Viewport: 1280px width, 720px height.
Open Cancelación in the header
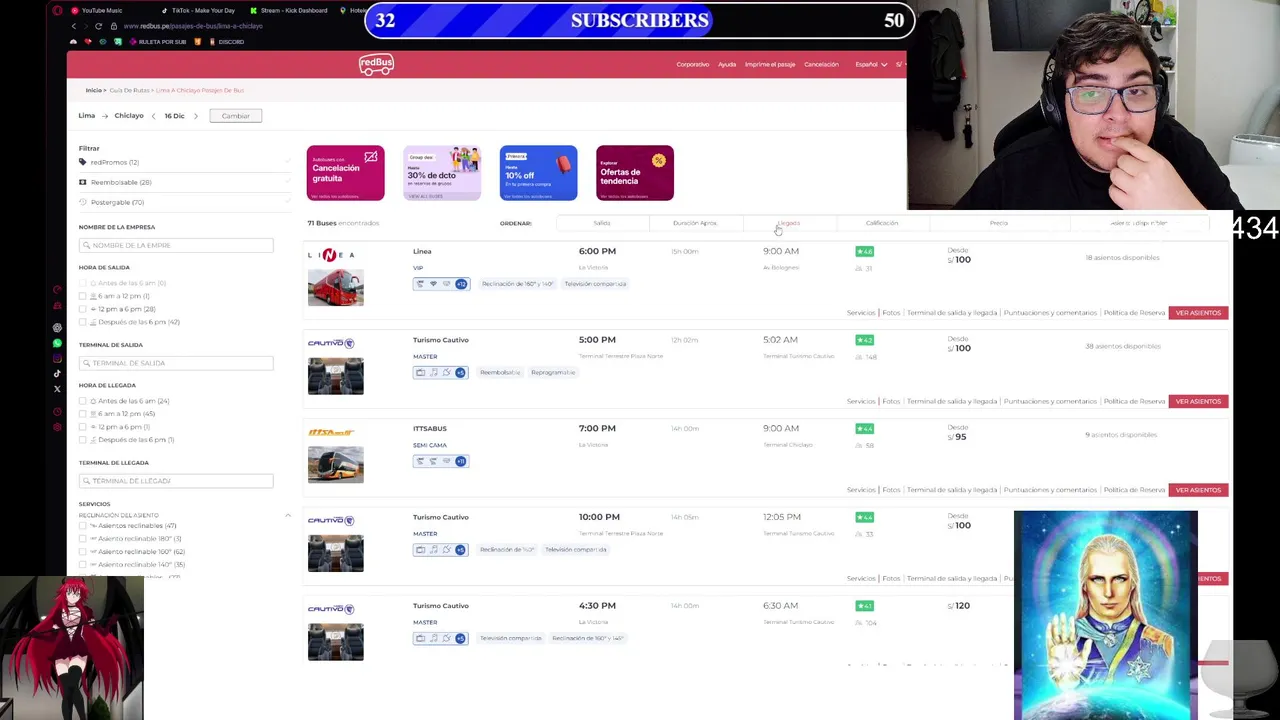pyautogui.click(x=821, y=64)
